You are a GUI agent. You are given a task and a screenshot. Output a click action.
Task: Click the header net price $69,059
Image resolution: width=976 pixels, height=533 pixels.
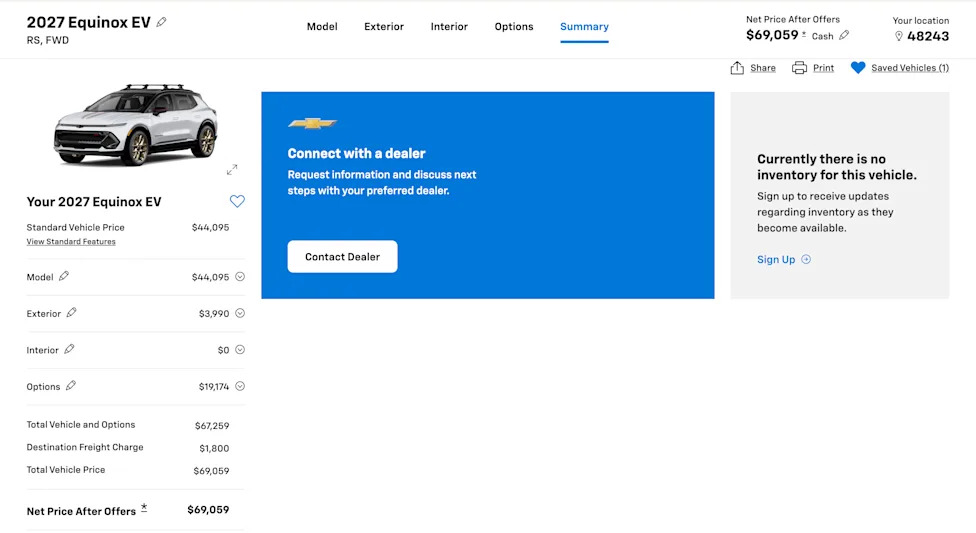tap(772, 35)
